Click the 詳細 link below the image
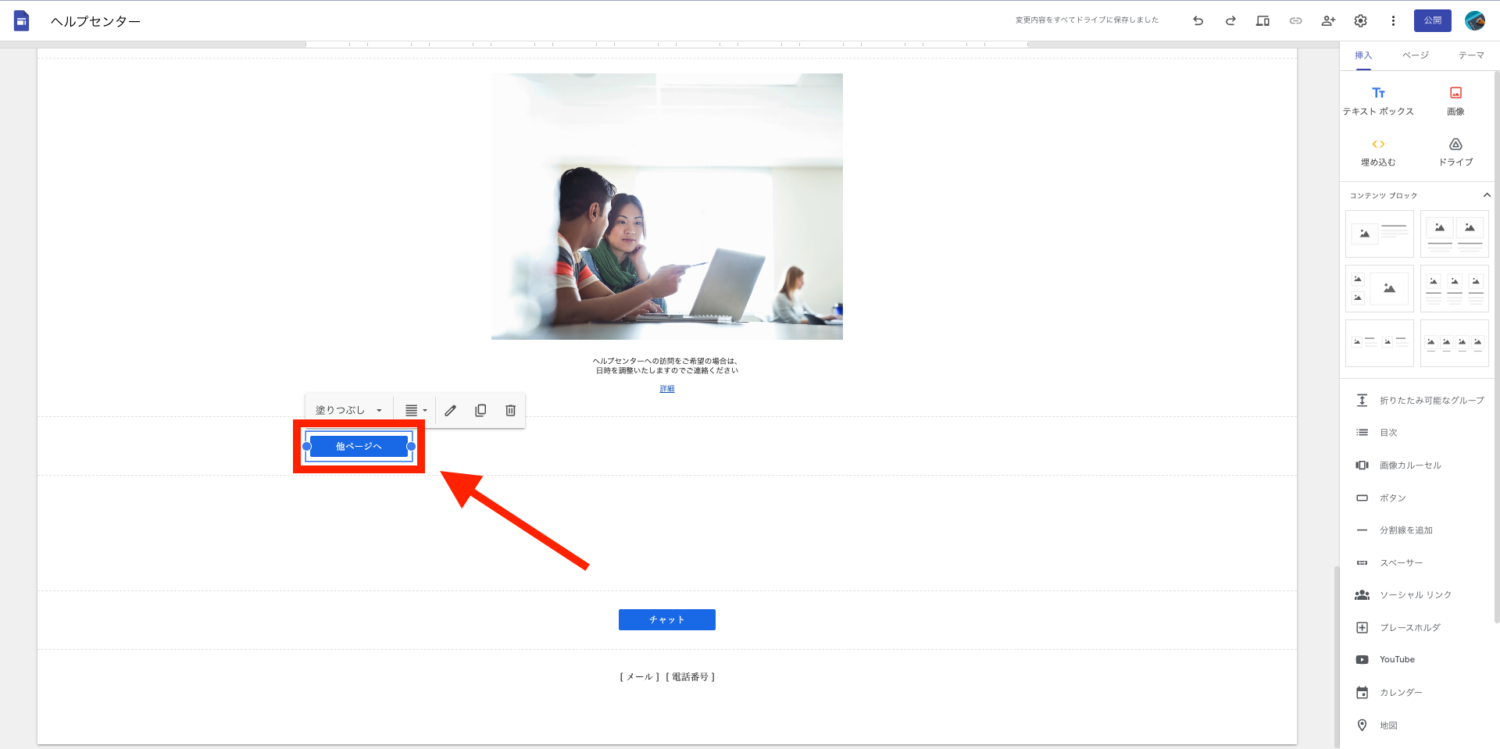Screen dimensions: 1500x749 coord(667,389)
